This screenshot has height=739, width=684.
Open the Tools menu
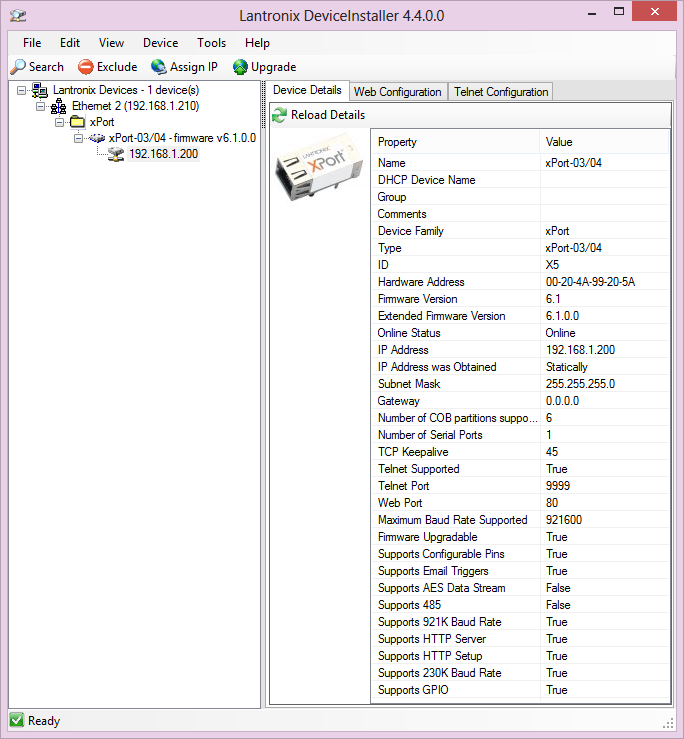212,43
